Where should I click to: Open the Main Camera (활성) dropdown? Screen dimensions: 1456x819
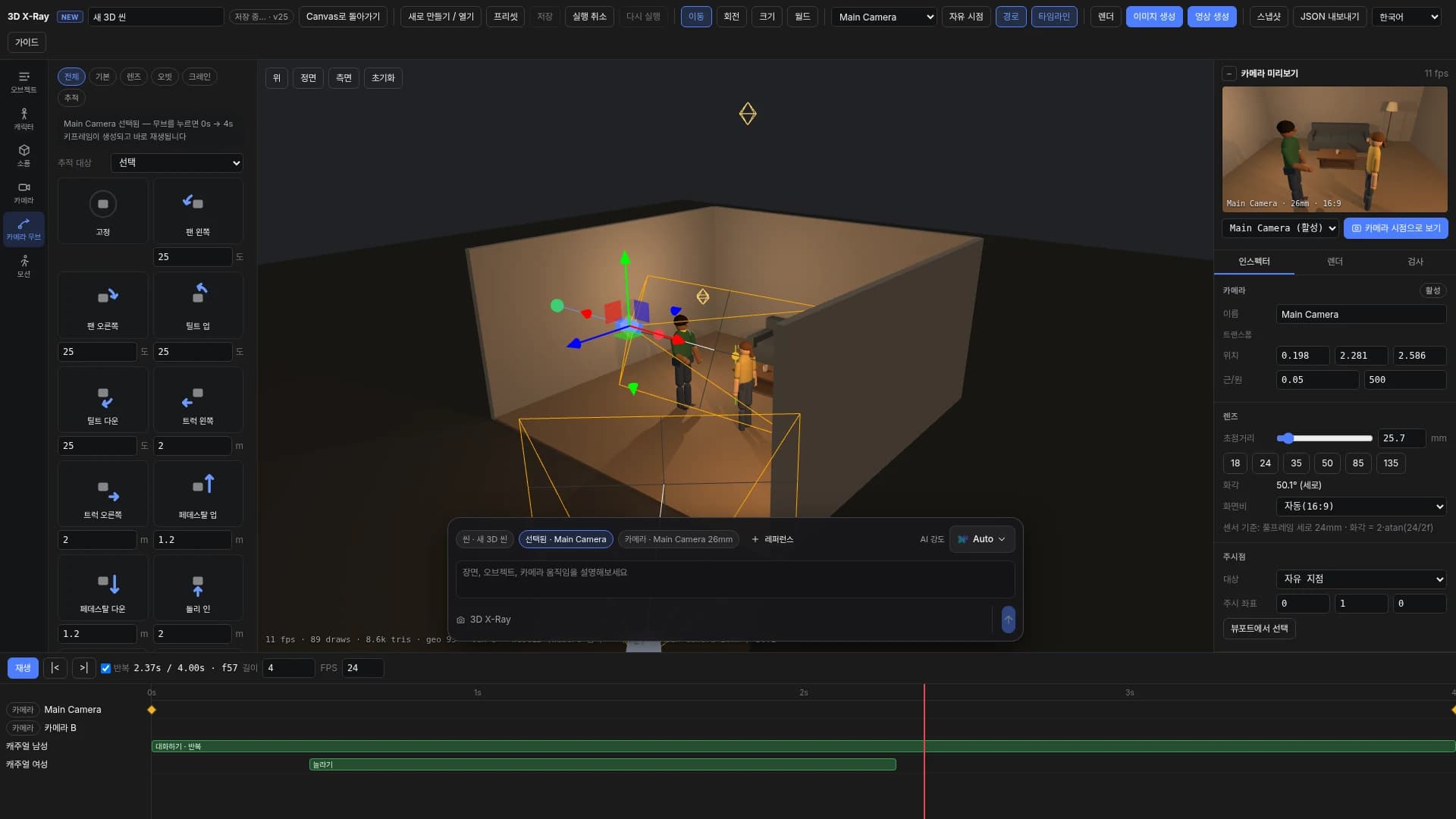click(1281, 228)
